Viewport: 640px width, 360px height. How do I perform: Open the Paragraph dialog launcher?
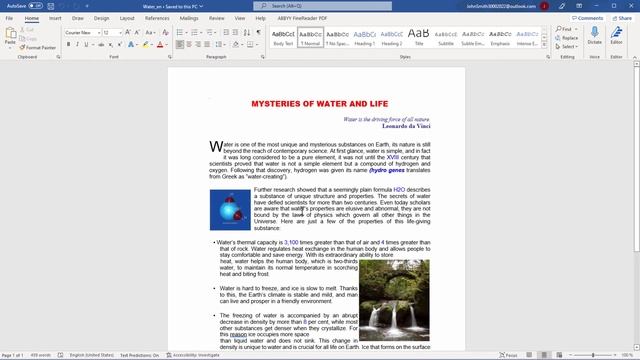pos(262,57)
